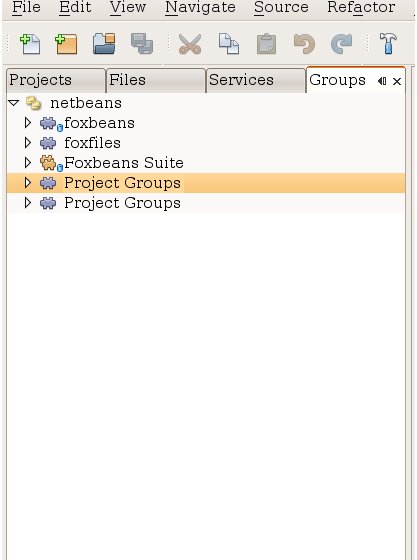417x560 pixels.
Task: Click the Foxbeans Suite orange icon
Action: [x=51, y=164]
